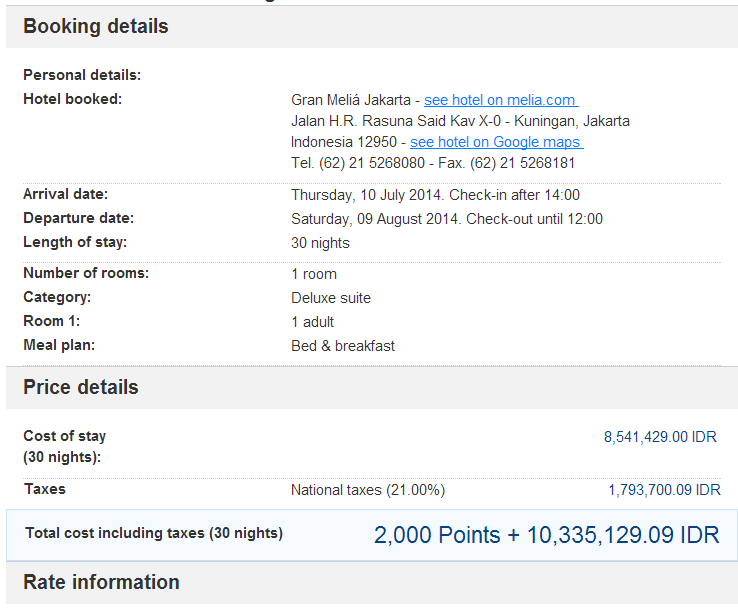Click the Rate information section header
The image size is (738, 608).
pos(101,582)
